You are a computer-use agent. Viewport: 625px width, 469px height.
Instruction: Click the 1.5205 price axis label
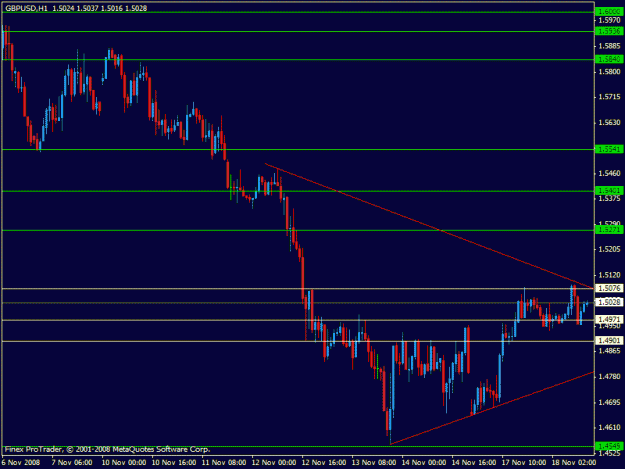pos(609,249)
